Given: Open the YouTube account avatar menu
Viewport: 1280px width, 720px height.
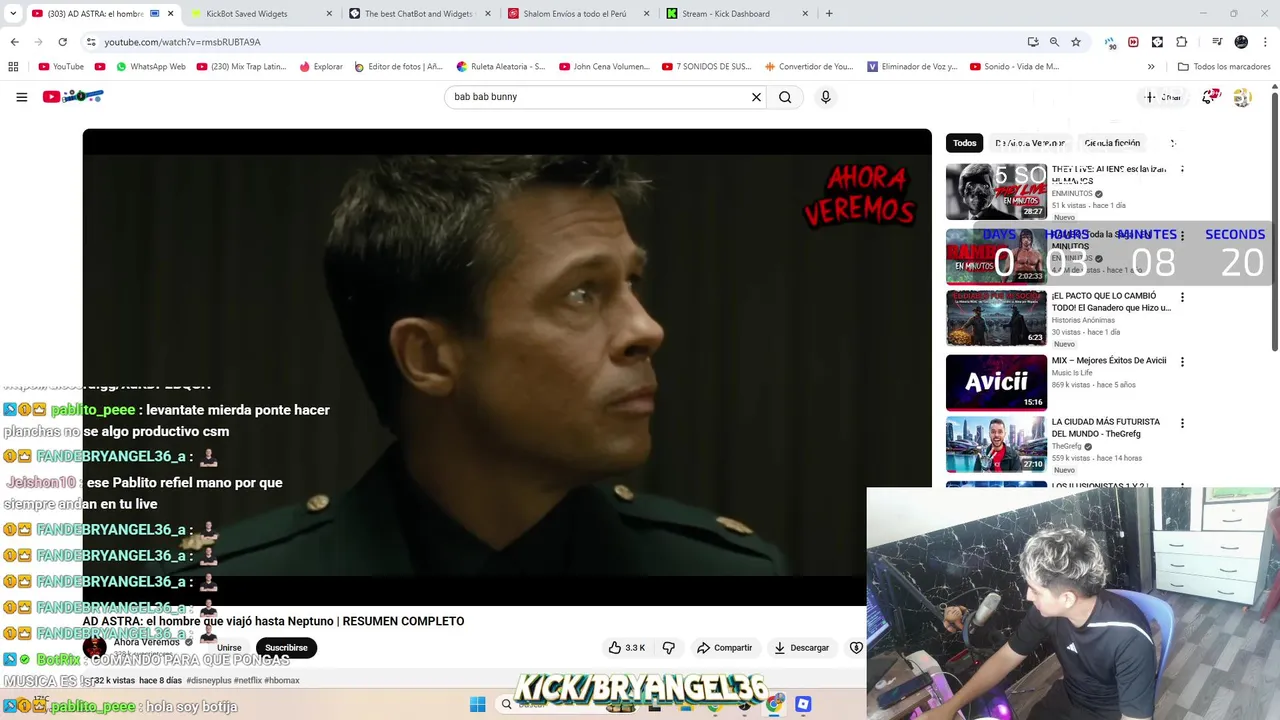Looking at the screenshot, I should [x=1242, y=97].
